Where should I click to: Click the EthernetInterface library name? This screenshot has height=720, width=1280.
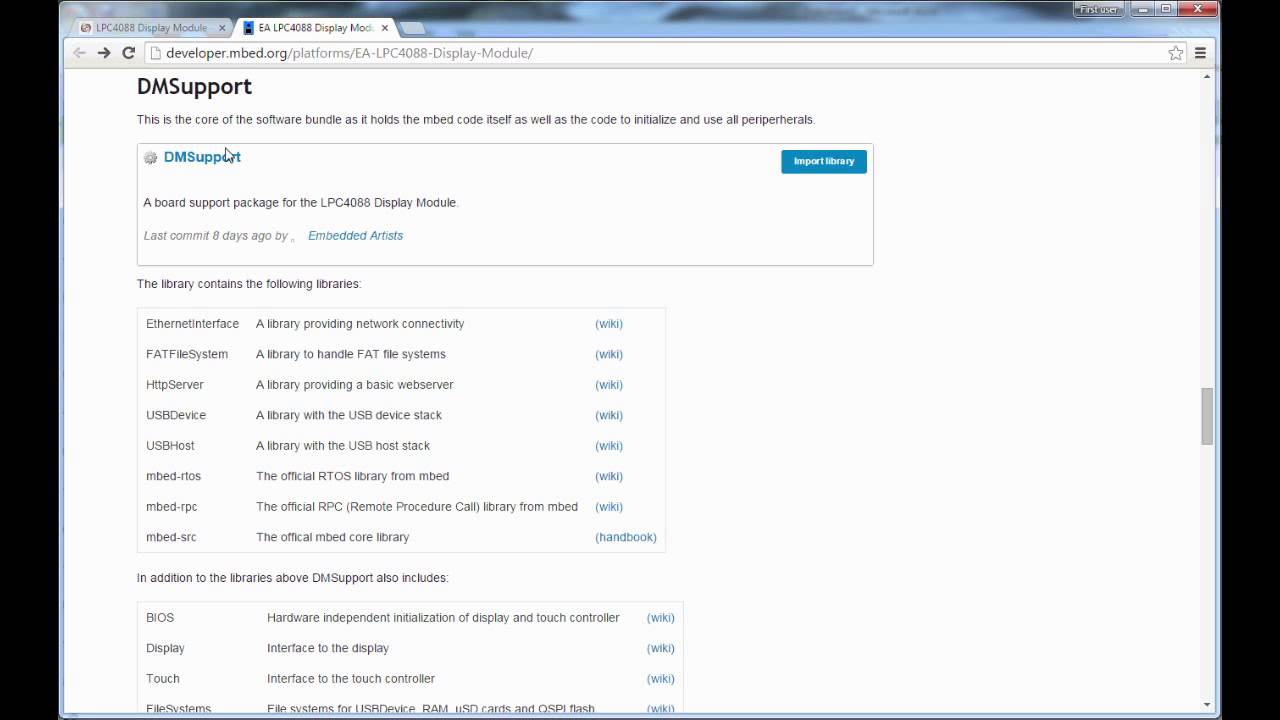tap(192, 324)
